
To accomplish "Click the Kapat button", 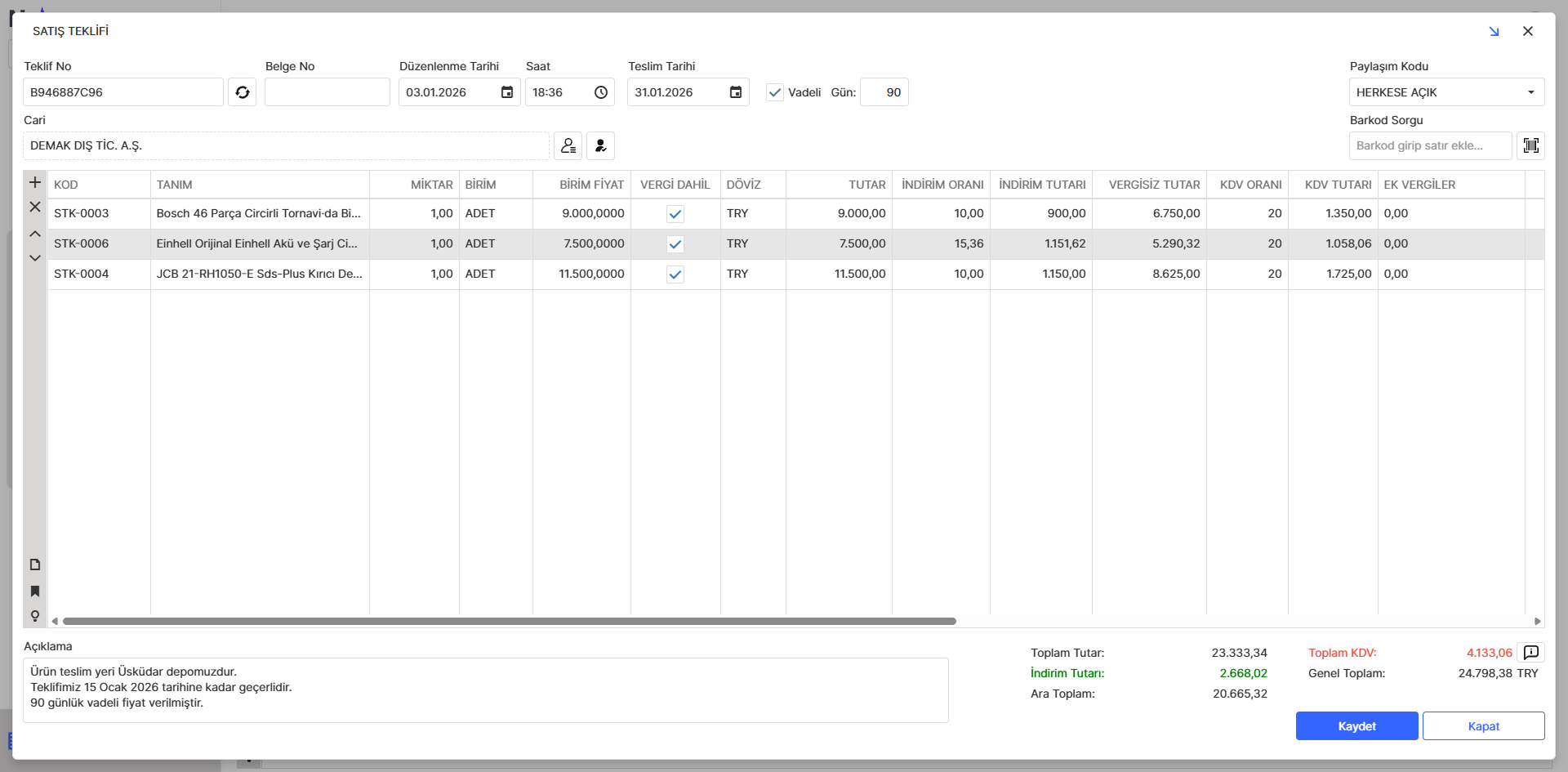I will [1483, 726].
